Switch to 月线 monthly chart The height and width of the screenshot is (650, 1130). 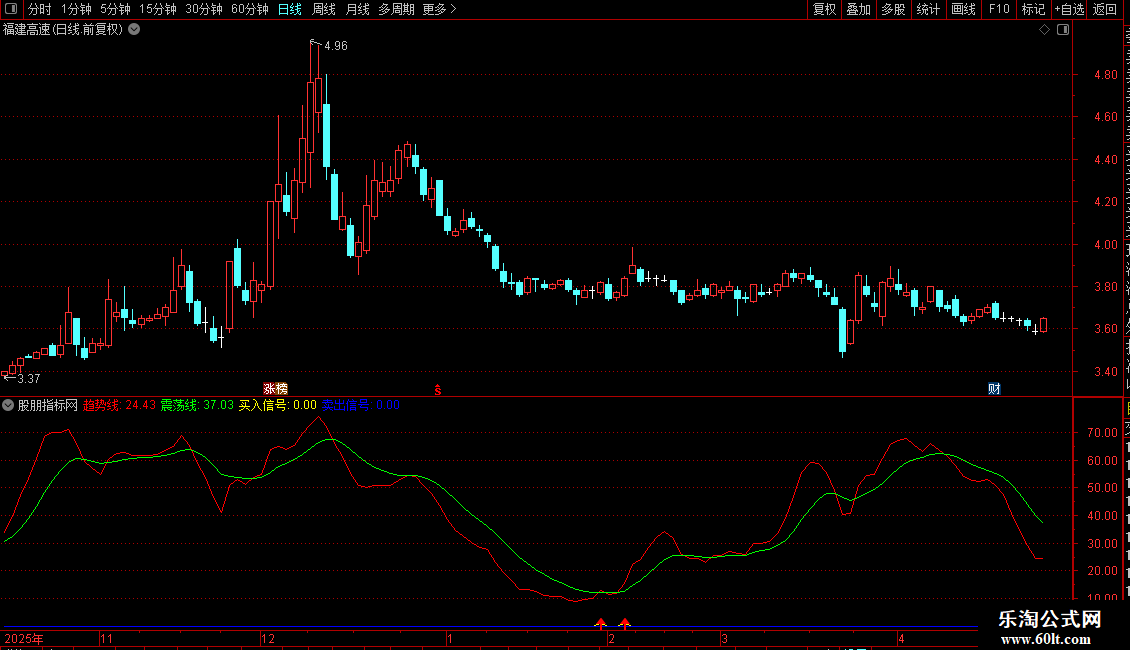tap(357, 9)
